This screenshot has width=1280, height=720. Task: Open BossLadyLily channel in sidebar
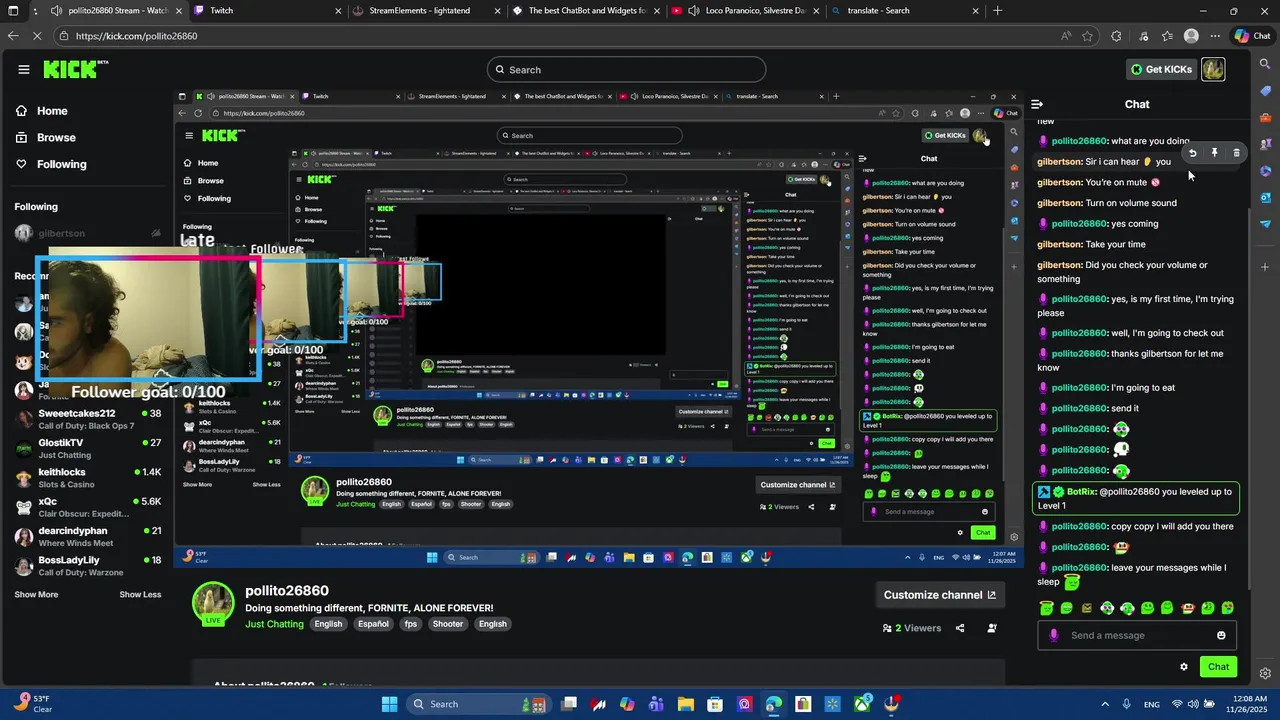(x=88, y=566)
